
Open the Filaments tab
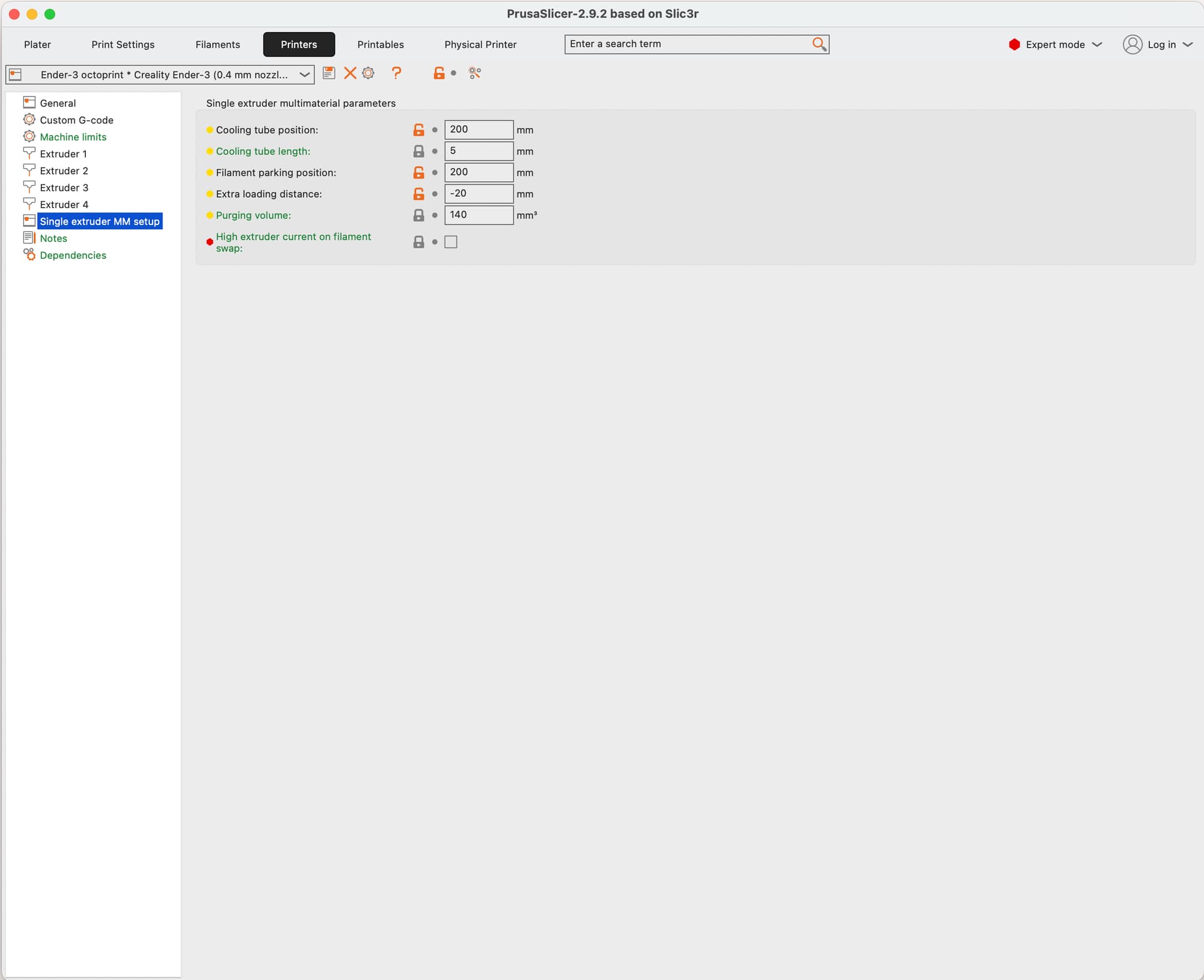point(218,45)
